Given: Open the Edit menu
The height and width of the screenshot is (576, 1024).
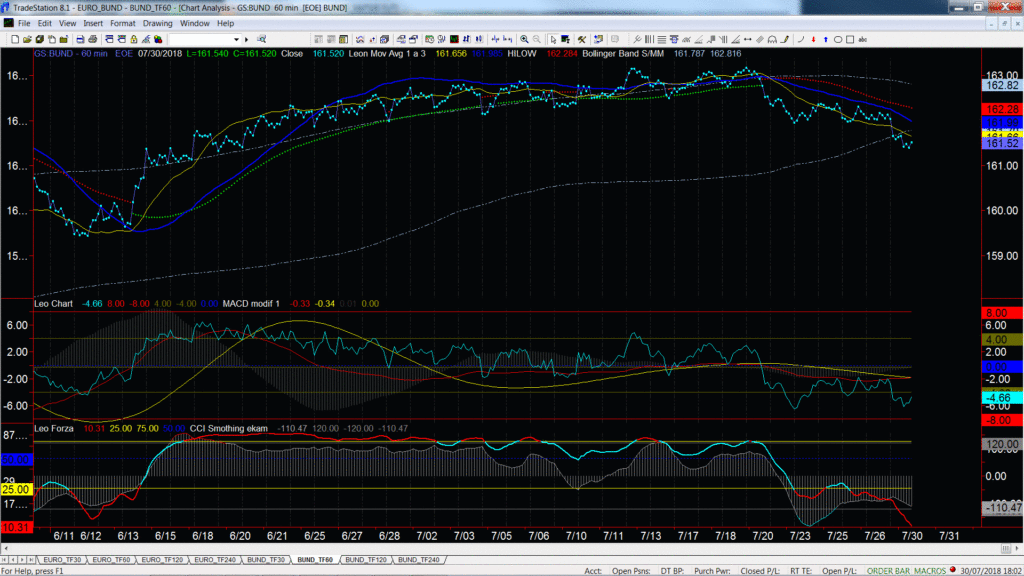Looking at the screenshot, I should pyautogui.click(x=44, y=24).
